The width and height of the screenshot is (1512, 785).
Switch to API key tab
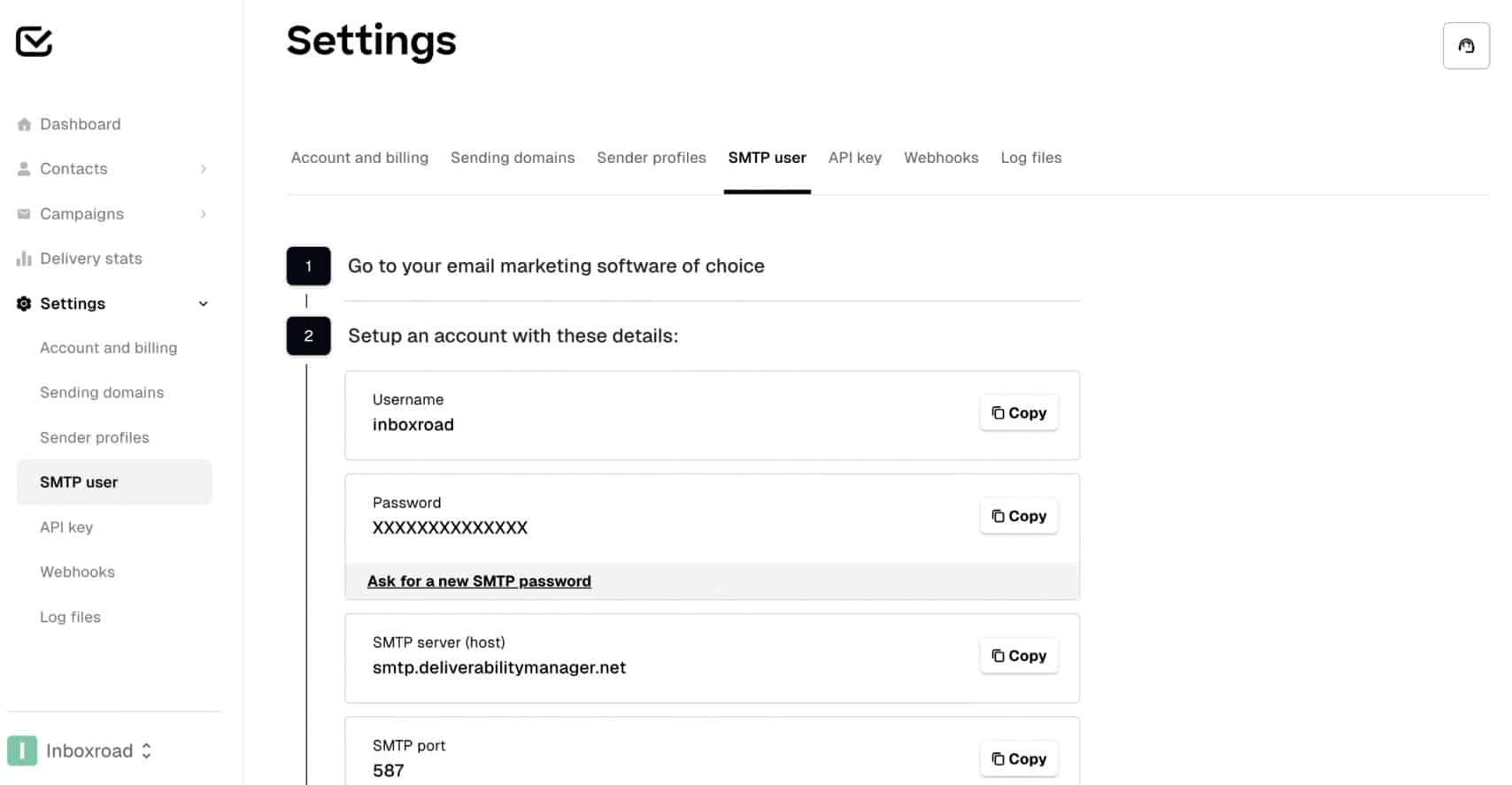pos(855,158)
